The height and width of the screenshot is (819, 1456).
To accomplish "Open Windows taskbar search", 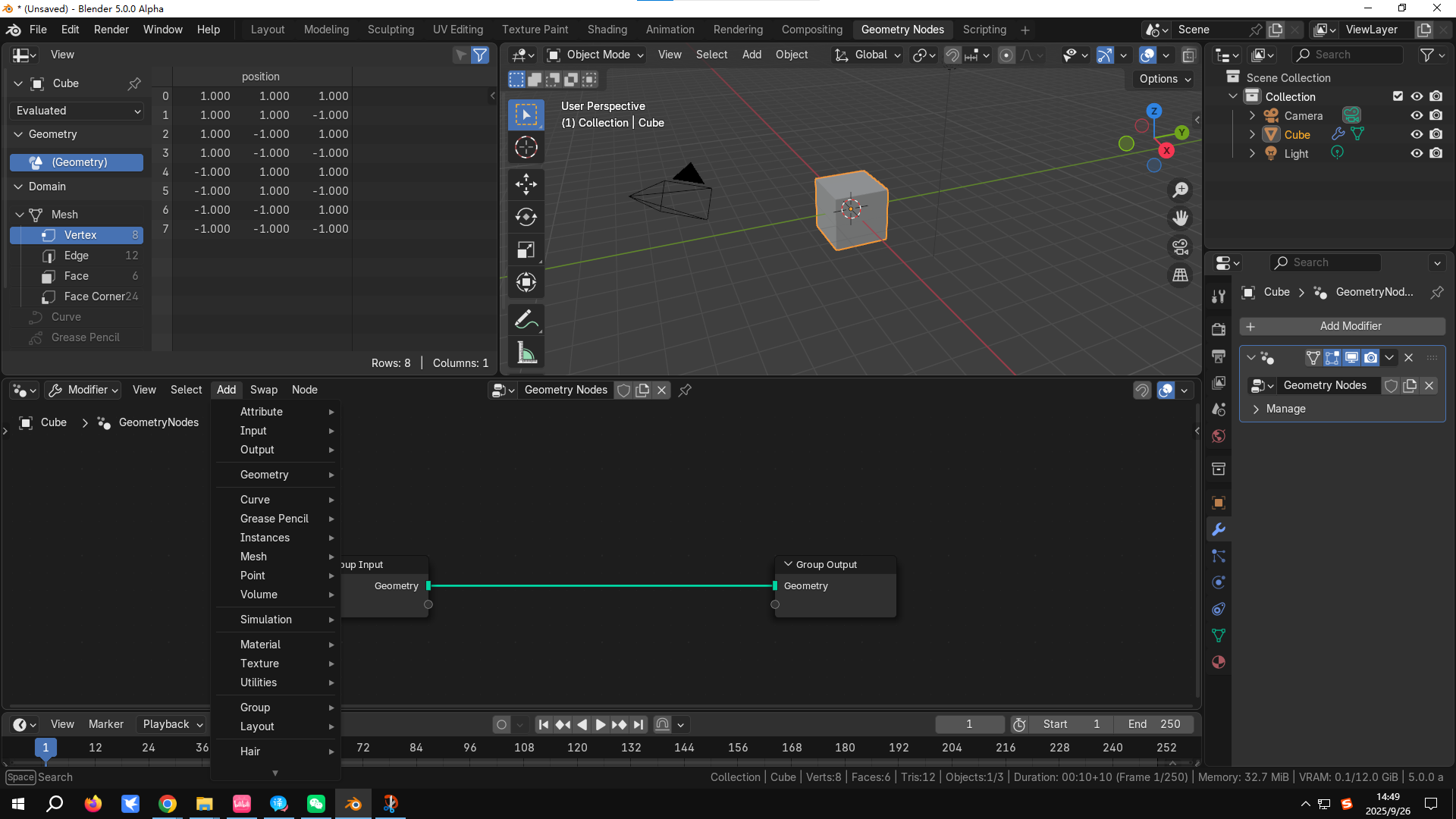I will point(55,804).
